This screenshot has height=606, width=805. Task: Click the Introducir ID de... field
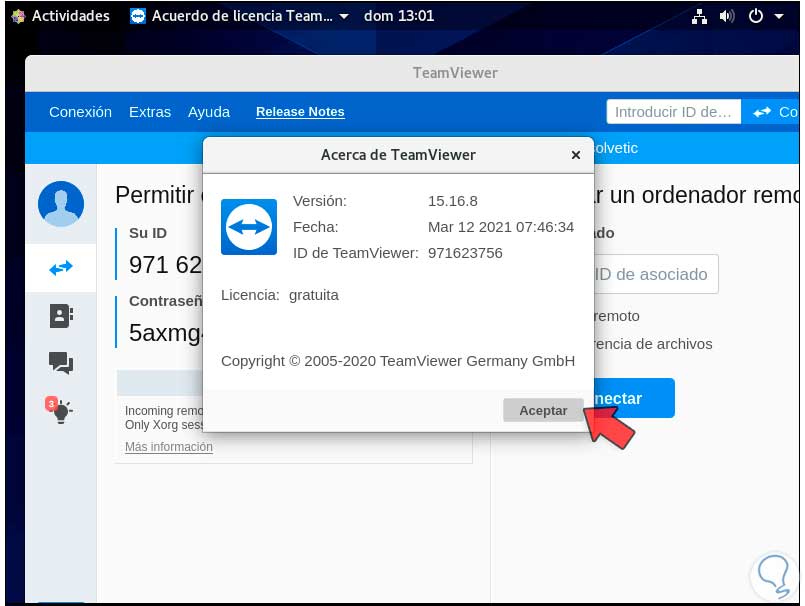click(673, 112)
